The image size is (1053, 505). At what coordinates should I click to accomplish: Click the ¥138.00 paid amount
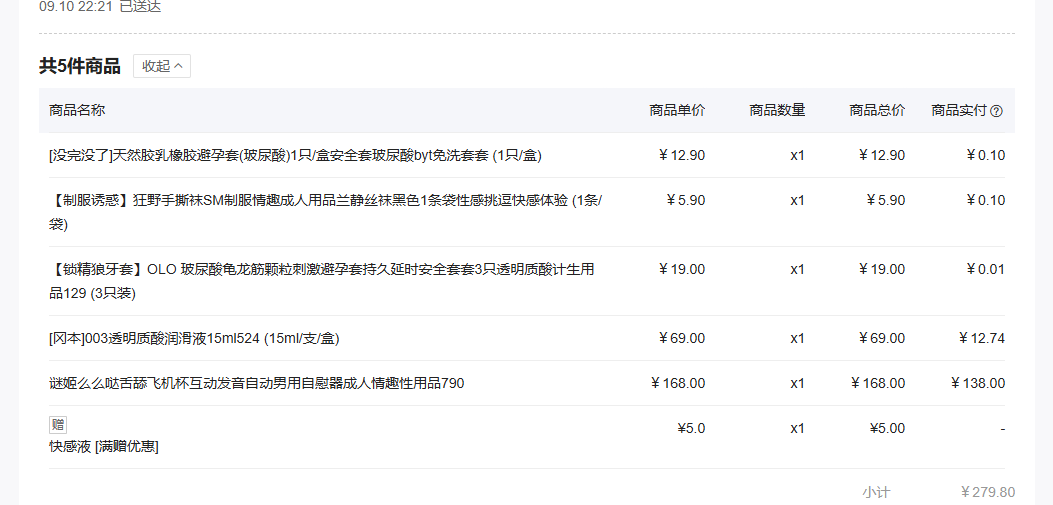(978, 383)
